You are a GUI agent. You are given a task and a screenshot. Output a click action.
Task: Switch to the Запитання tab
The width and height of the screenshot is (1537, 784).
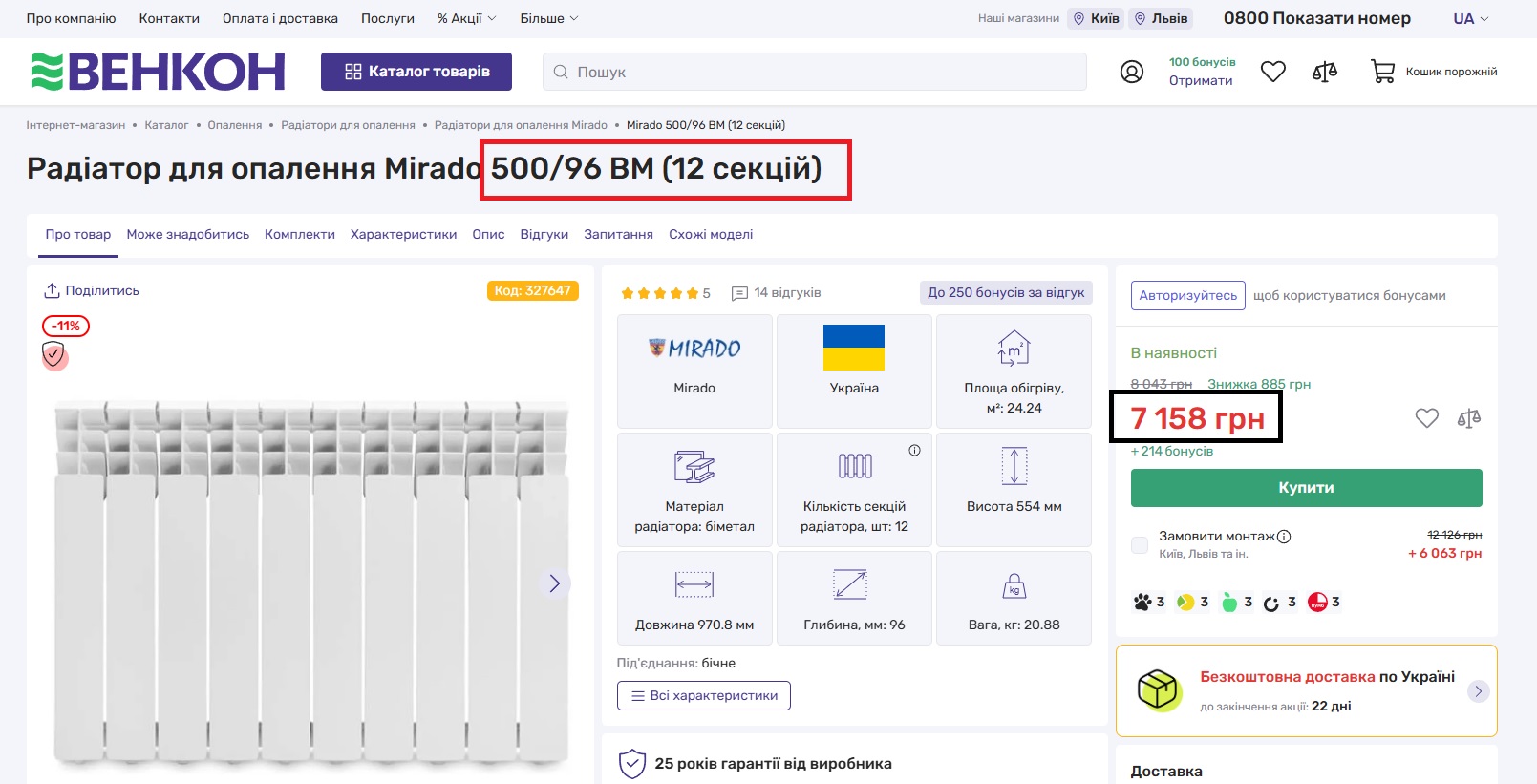pyautogui.click(x=619, y=234)
